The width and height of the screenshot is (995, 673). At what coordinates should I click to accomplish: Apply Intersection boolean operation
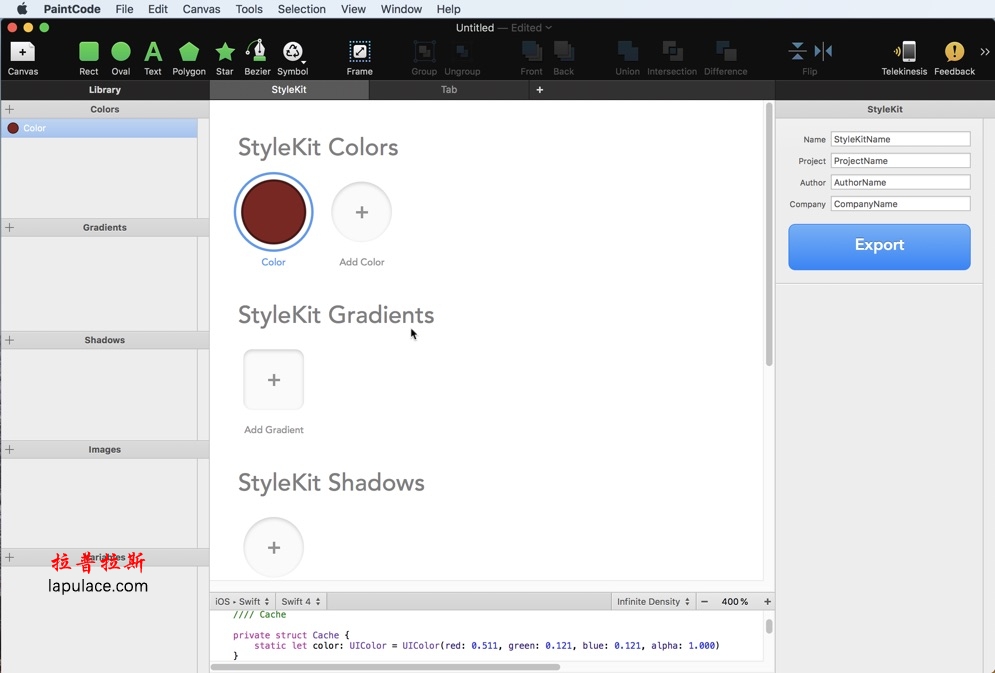(x=672, y=58)
